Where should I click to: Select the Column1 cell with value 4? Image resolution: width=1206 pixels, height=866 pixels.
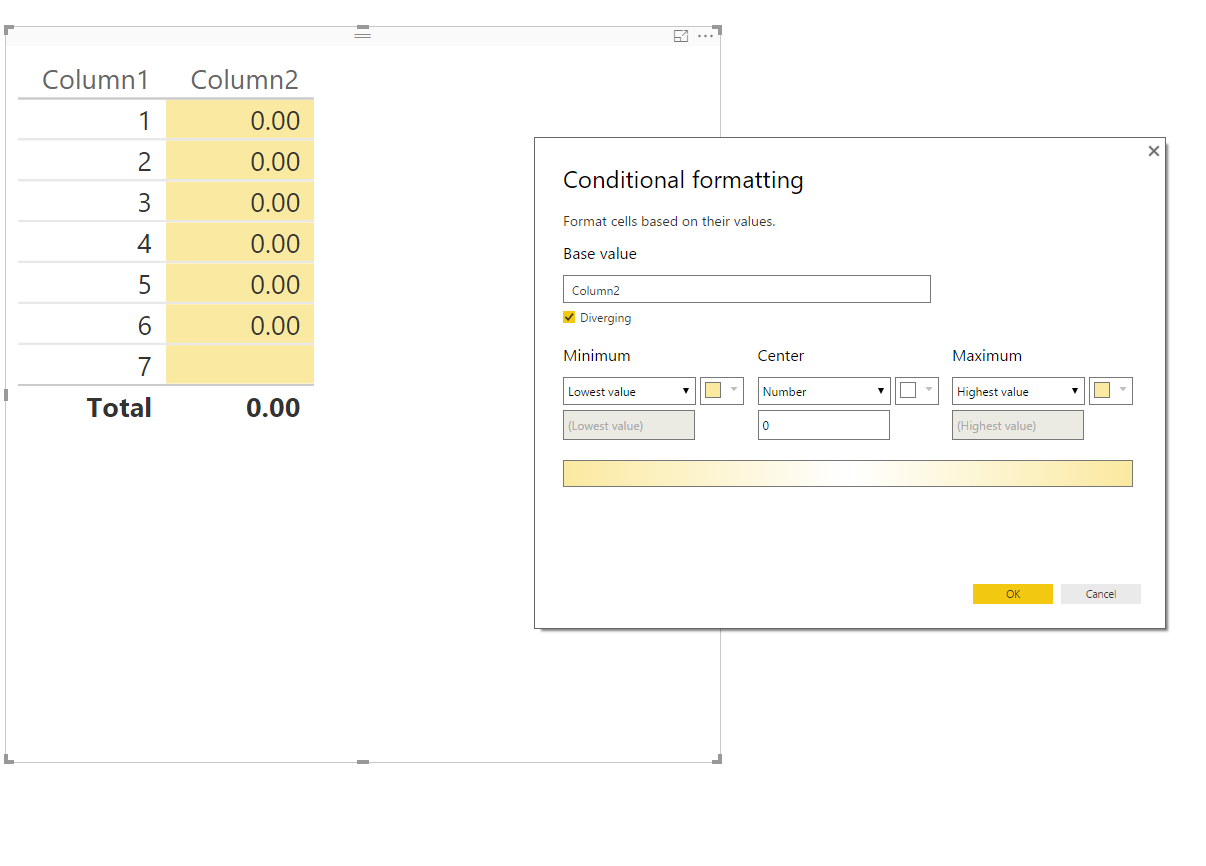(92, 244)
